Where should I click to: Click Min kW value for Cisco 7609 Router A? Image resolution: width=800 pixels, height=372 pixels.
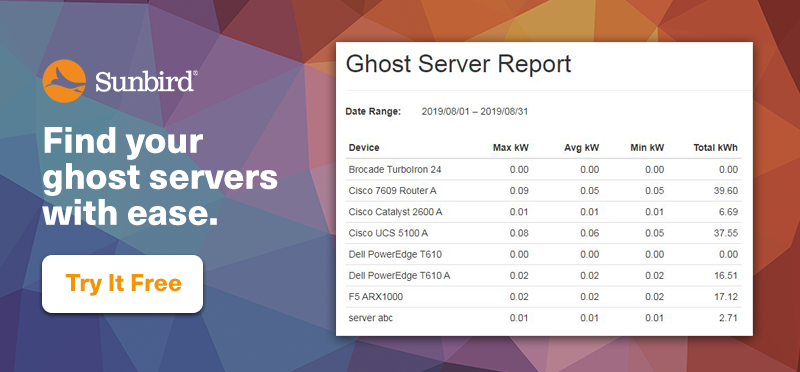655,191
